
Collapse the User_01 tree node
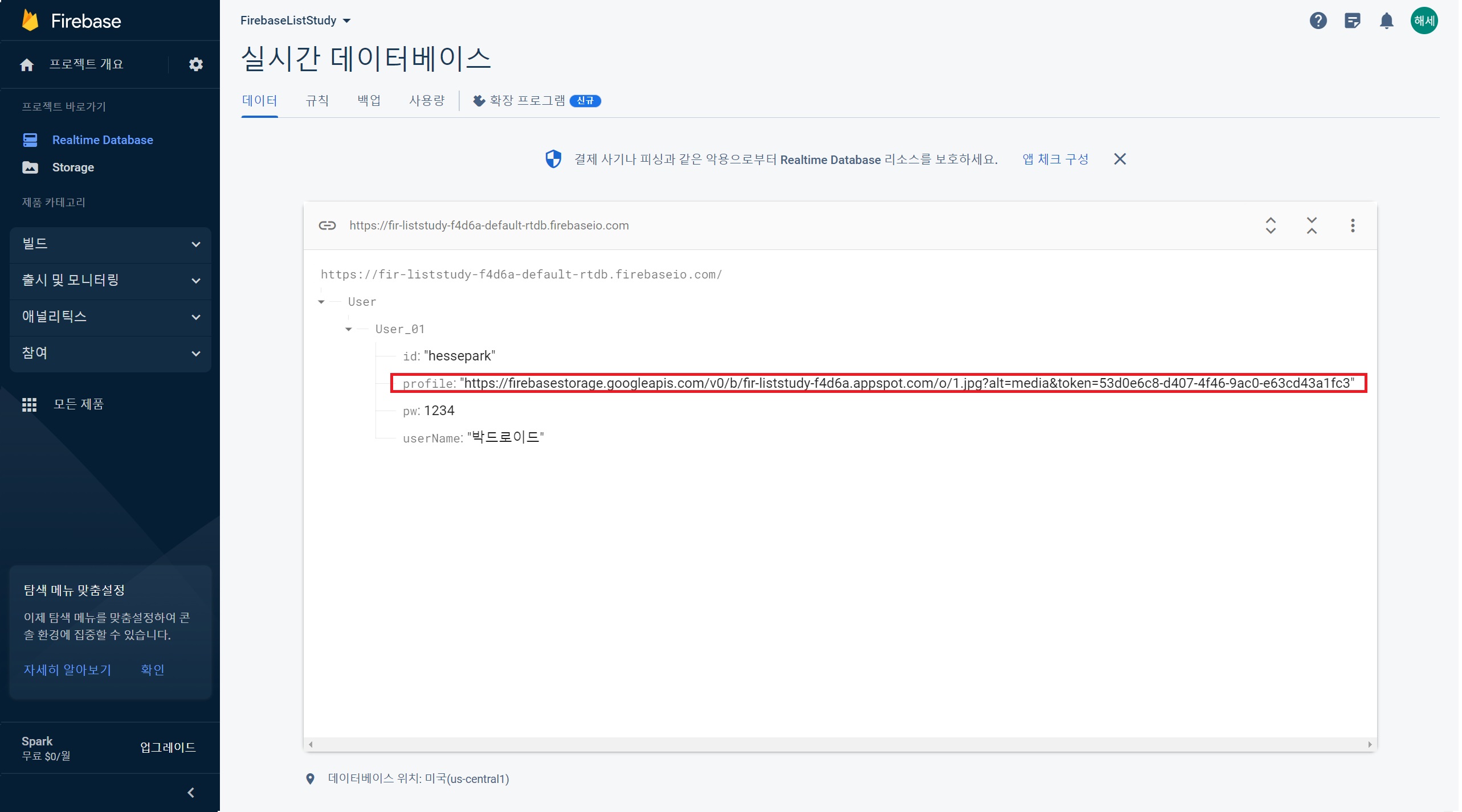[349, 329]
